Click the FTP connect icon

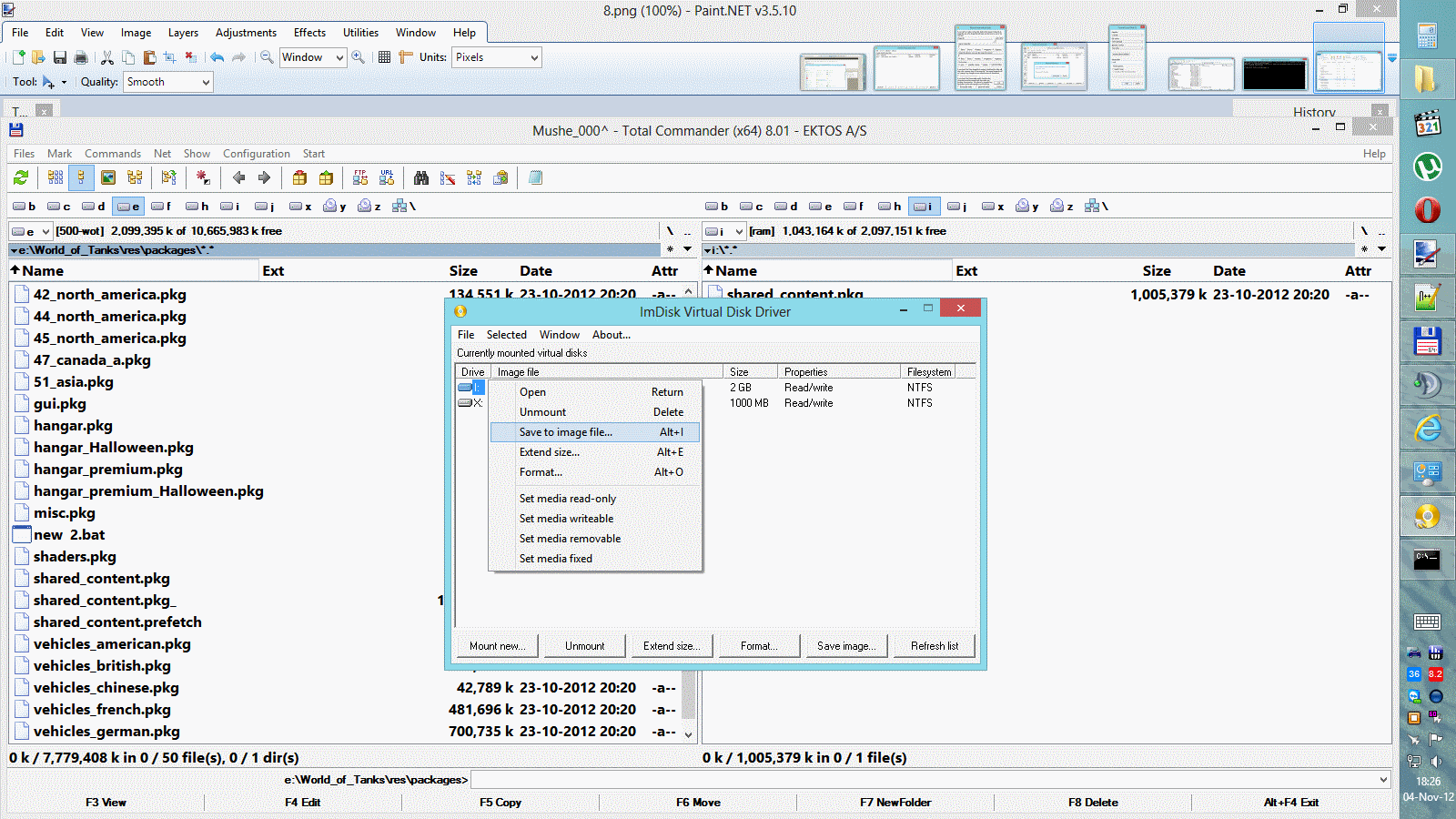pos(360,177)
